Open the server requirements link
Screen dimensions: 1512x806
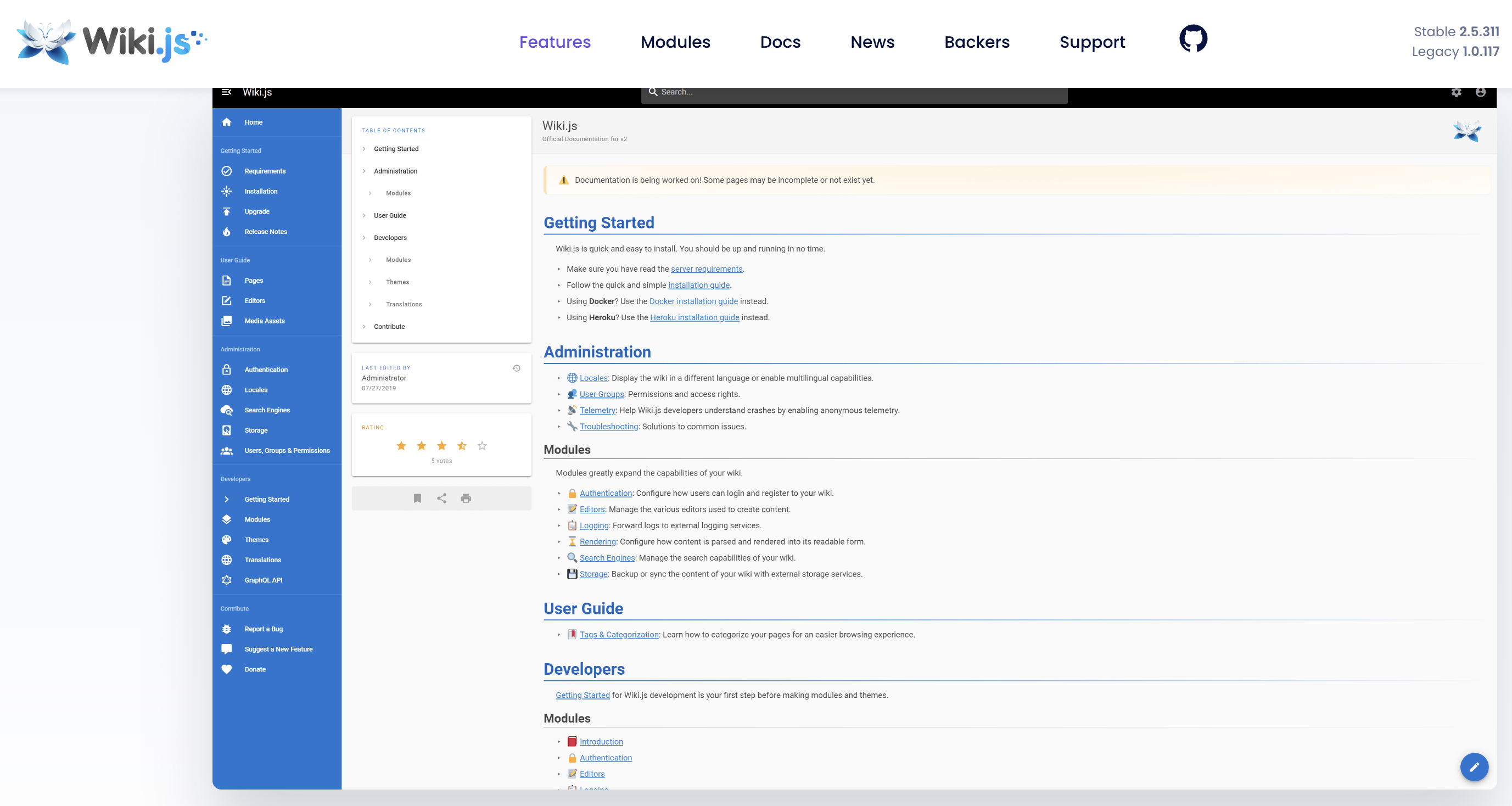click(x=706, y=269)
